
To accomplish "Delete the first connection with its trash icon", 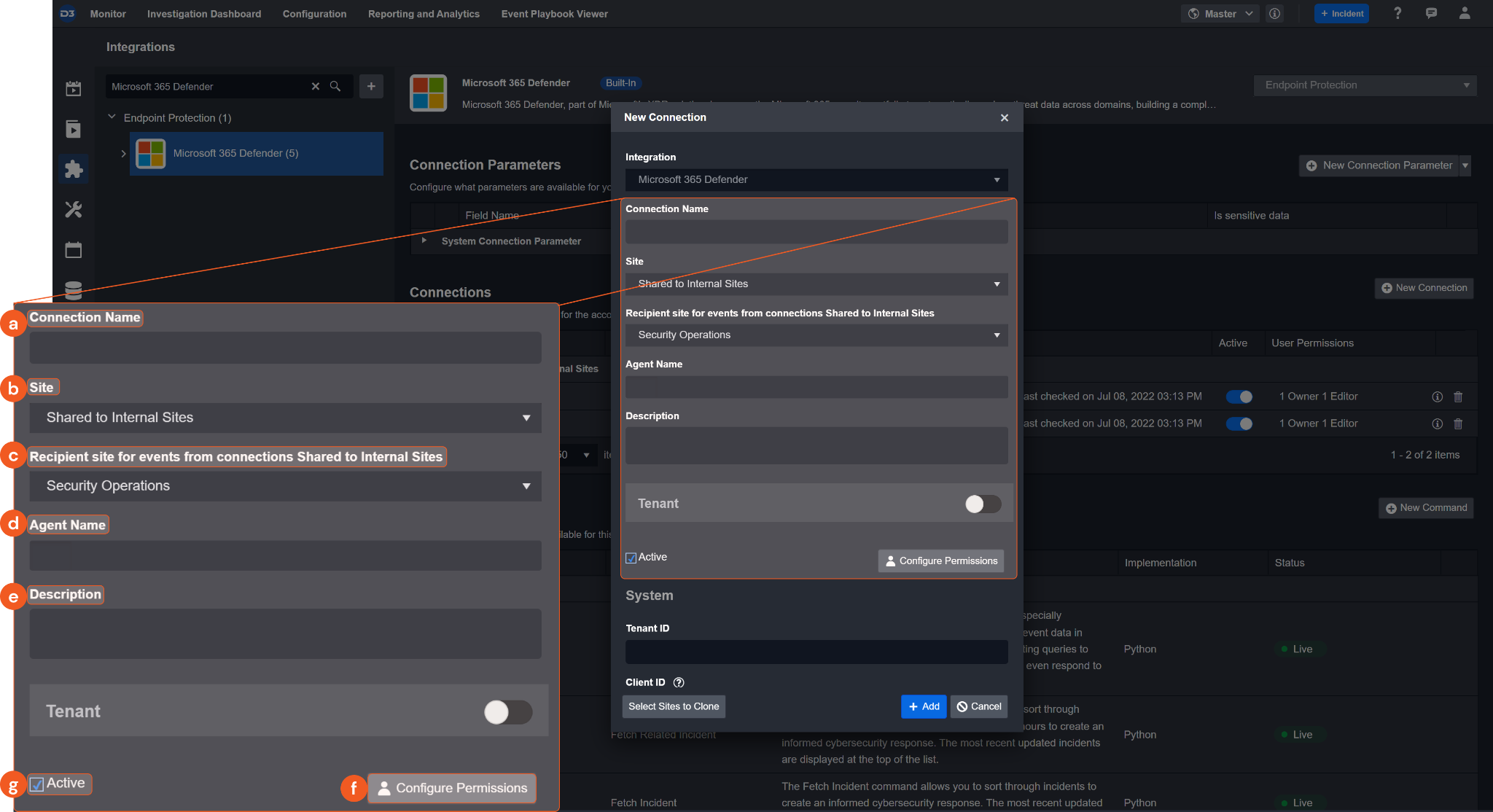I will pyautogui.click(x=1458, y=397).
